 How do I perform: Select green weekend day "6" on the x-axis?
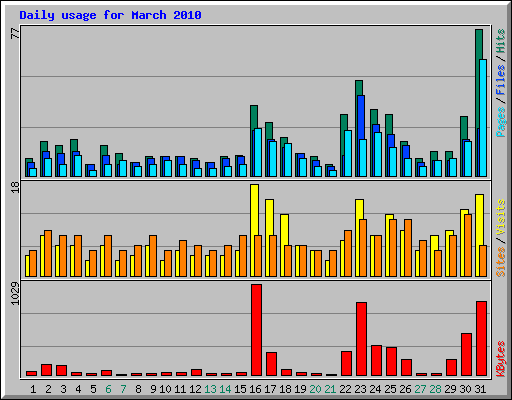pos(108,389)
